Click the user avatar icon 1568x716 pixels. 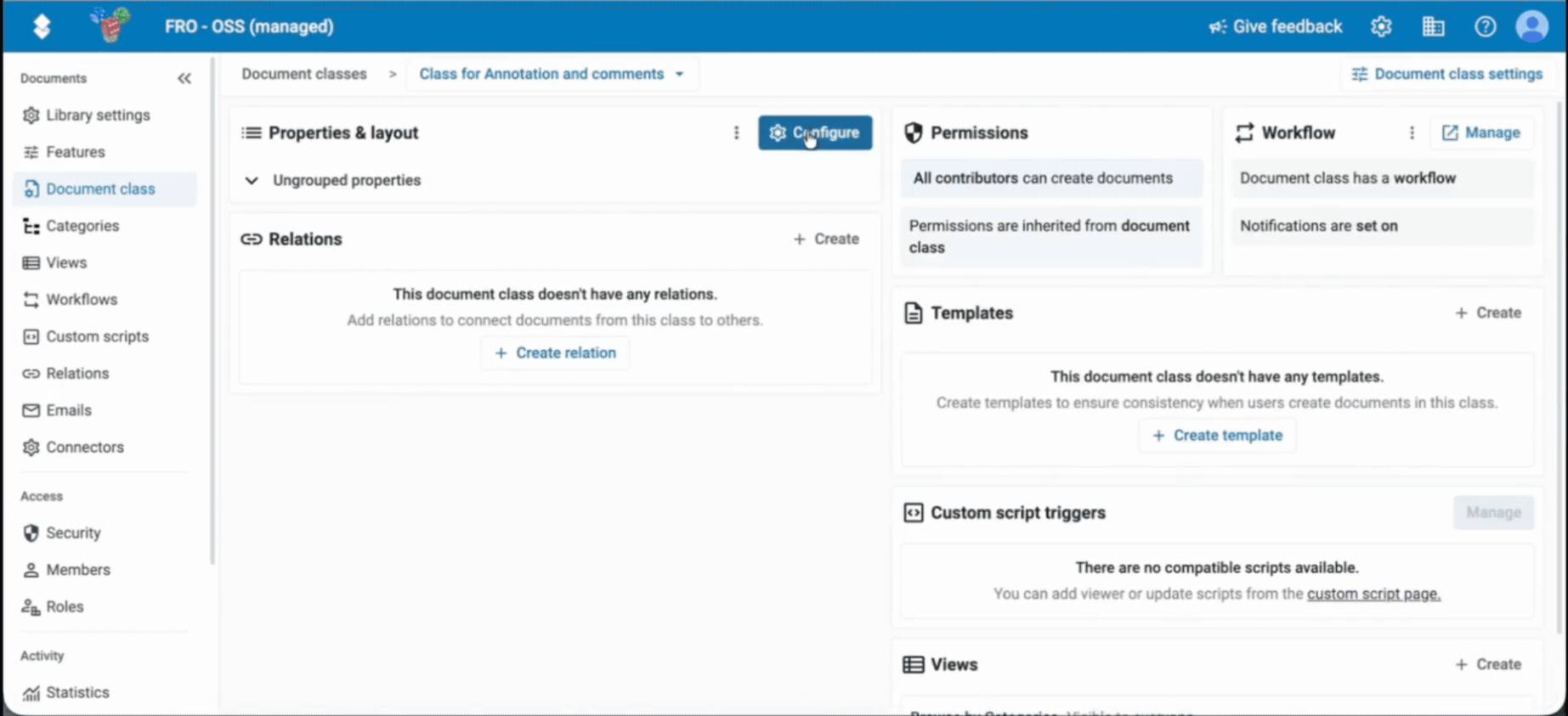click(x=1531, y=26)
